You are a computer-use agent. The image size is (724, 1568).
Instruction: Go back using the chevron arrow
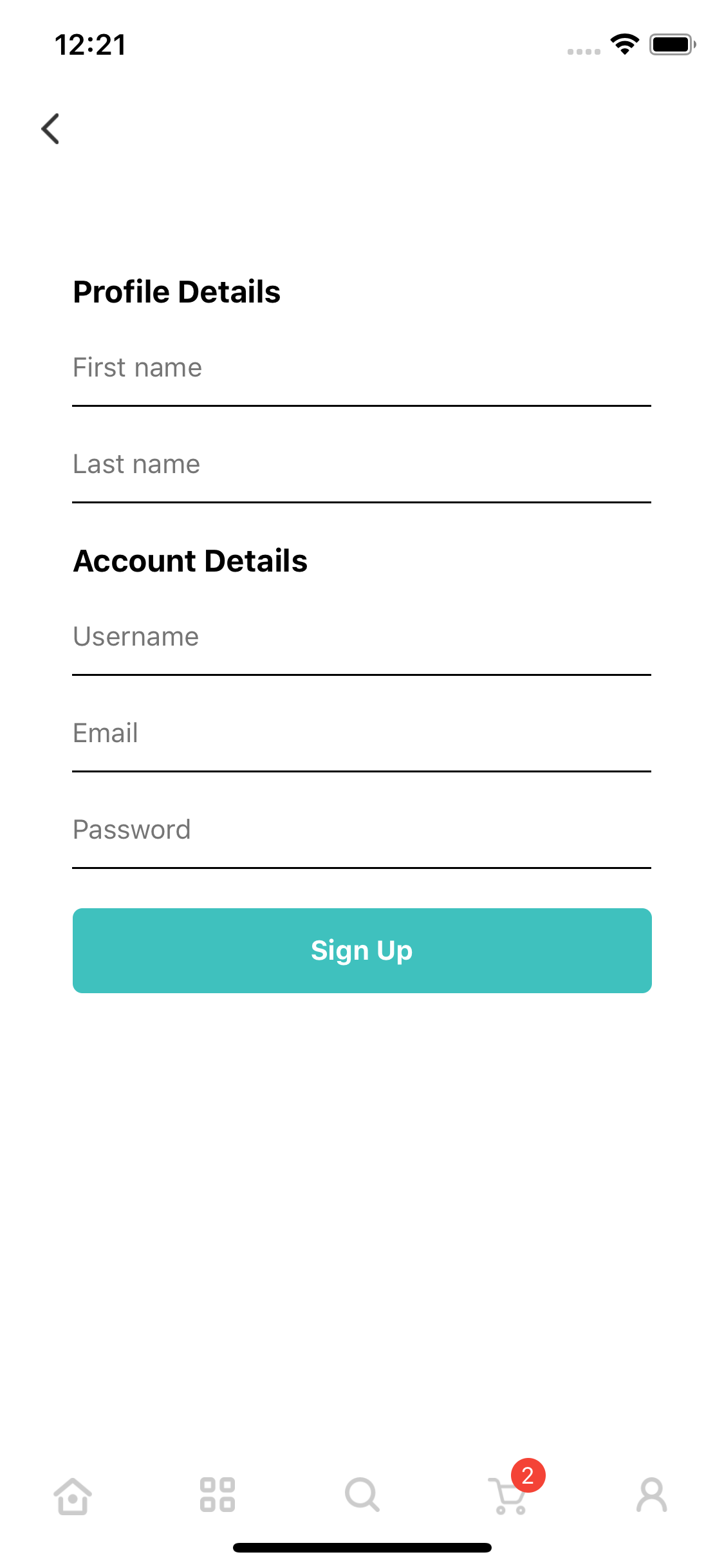(51, 129)
